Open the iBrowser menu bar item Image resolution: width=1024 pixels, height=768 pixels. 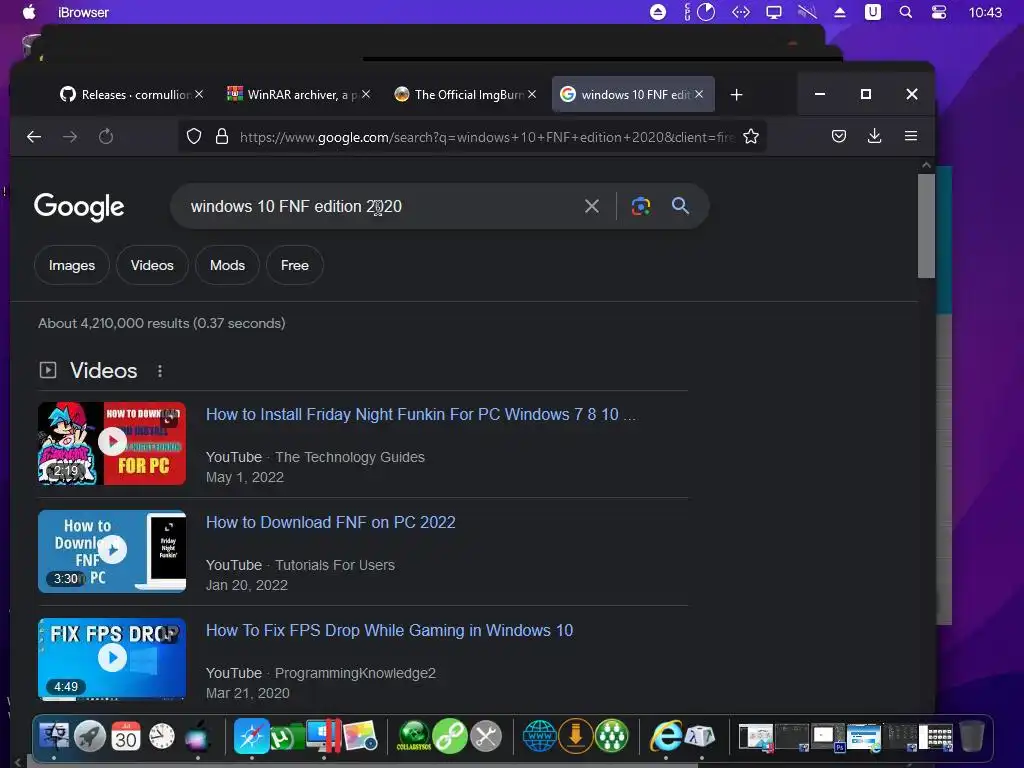[84, 12]
